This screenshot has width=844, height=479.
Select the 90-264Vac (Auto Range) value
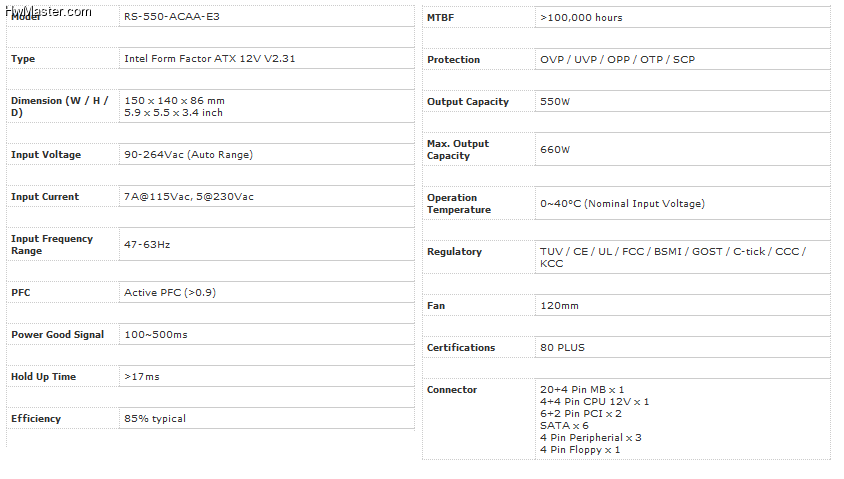point(188,154)
